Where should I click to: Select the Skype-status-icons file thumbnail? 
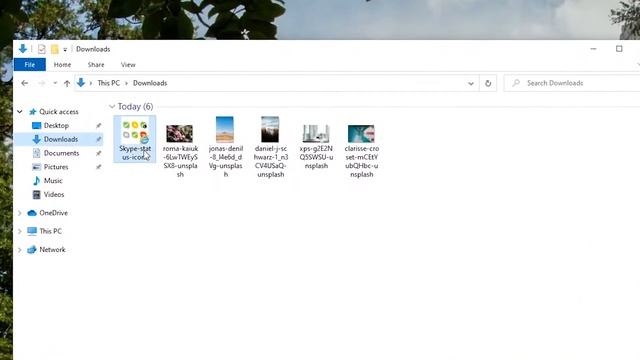coord(135,139)
